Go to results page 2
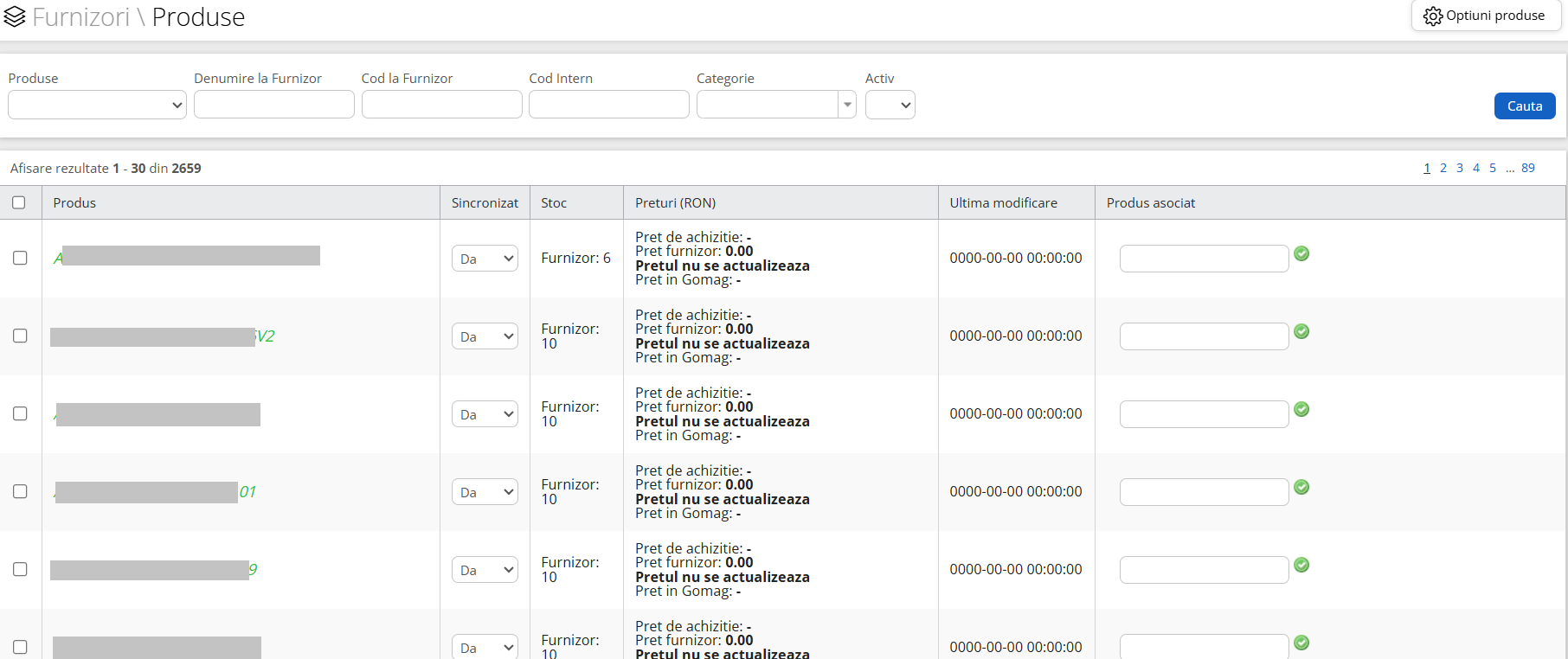This screenshot has width=1568, height=659. [1443, 168]
